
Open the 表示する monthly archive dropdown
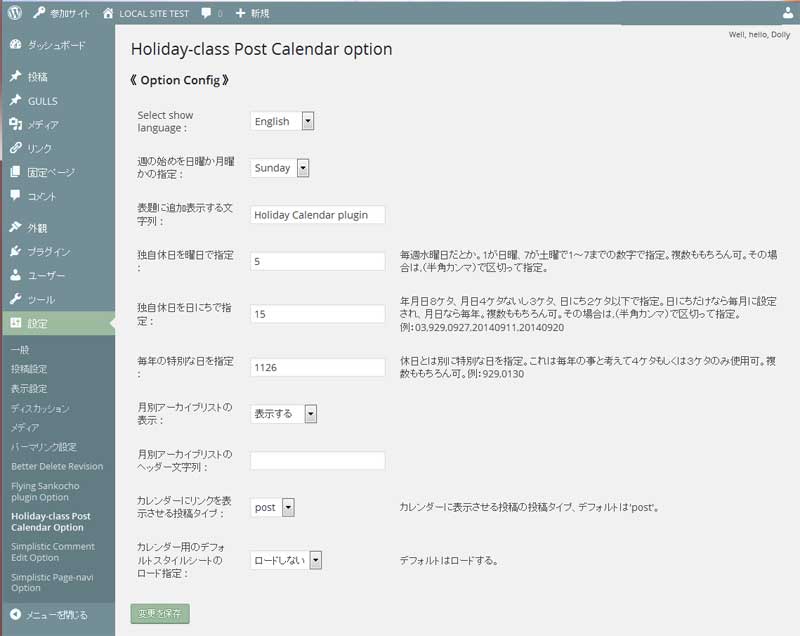[x=284, y=414]
